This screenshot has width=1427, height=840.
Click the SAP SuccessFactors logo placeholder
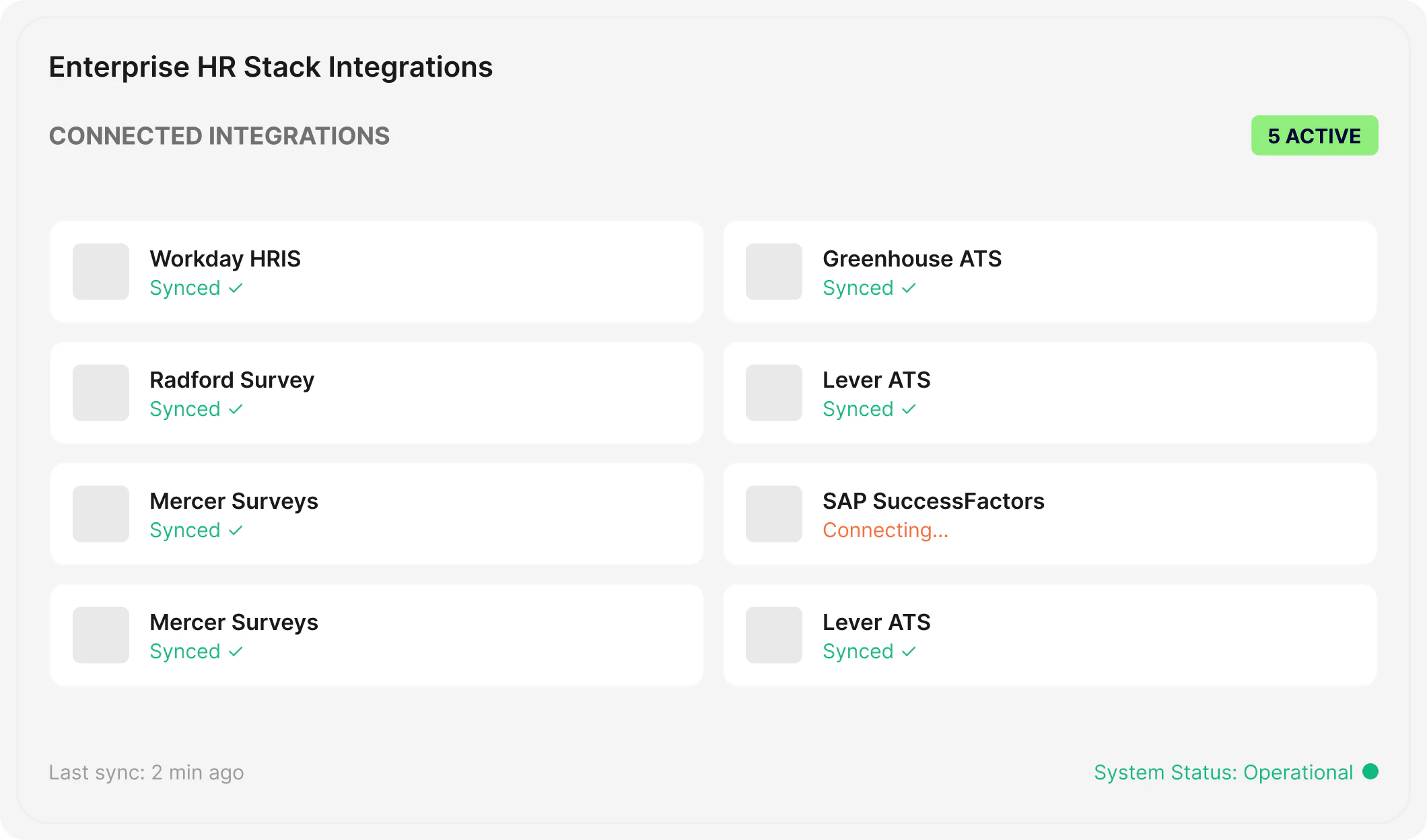tap(774, 514)
